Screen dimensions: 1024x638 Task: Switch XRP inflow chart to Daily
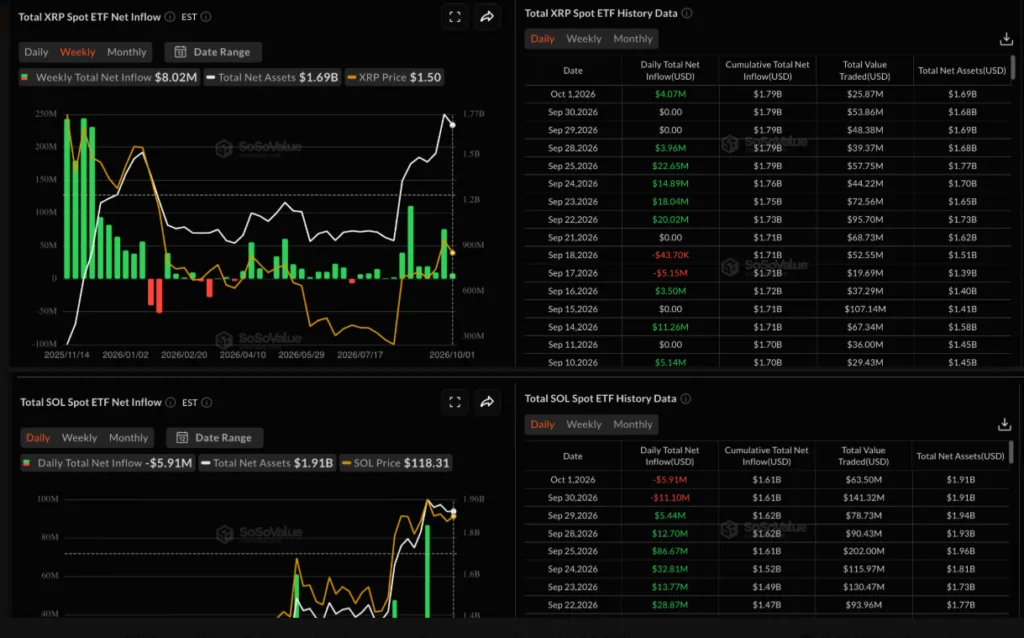tap(36, 52)
